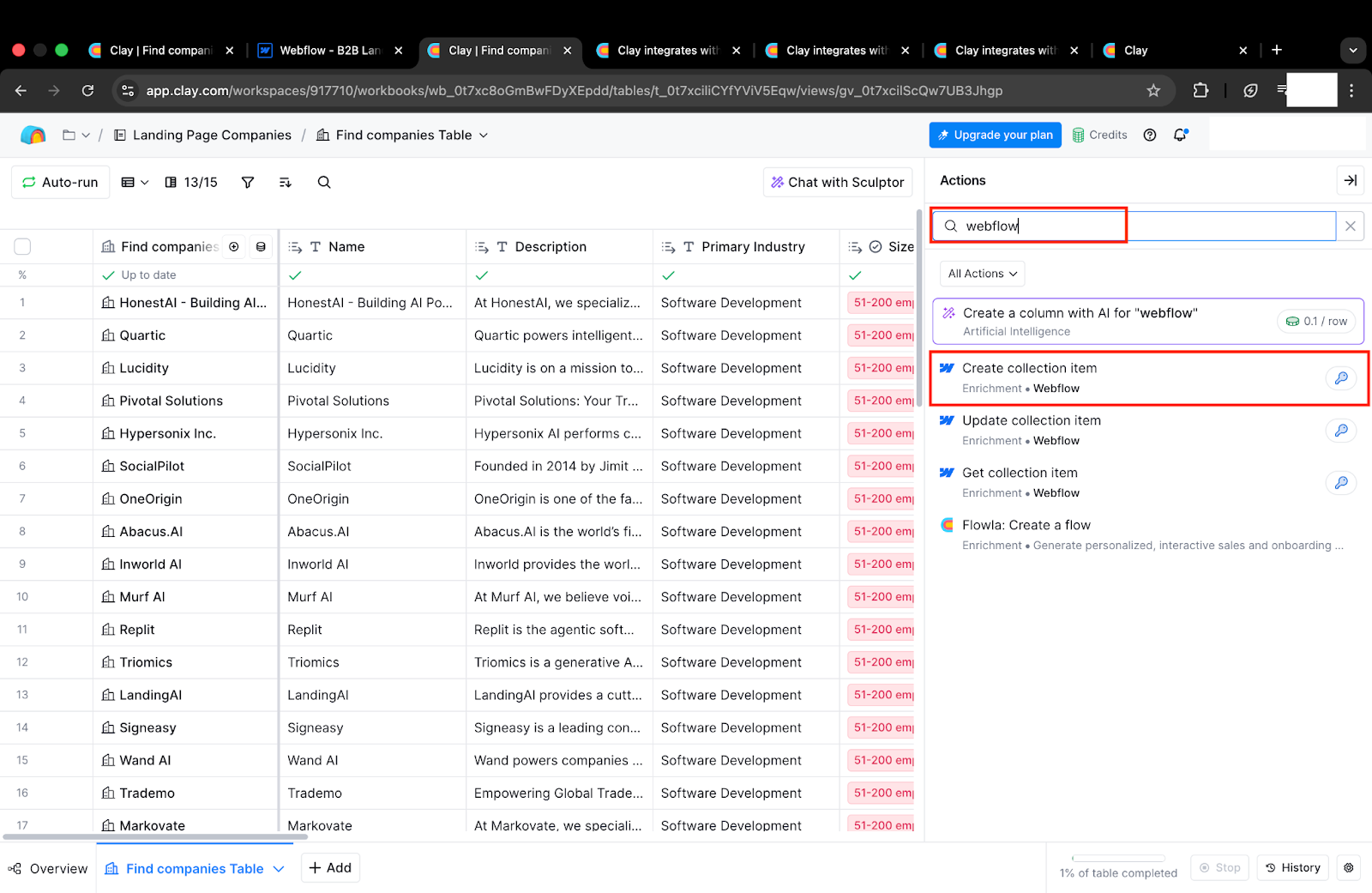Open the Name column header menu
This screenshot has height=893, width=1372.
(372, 246)
